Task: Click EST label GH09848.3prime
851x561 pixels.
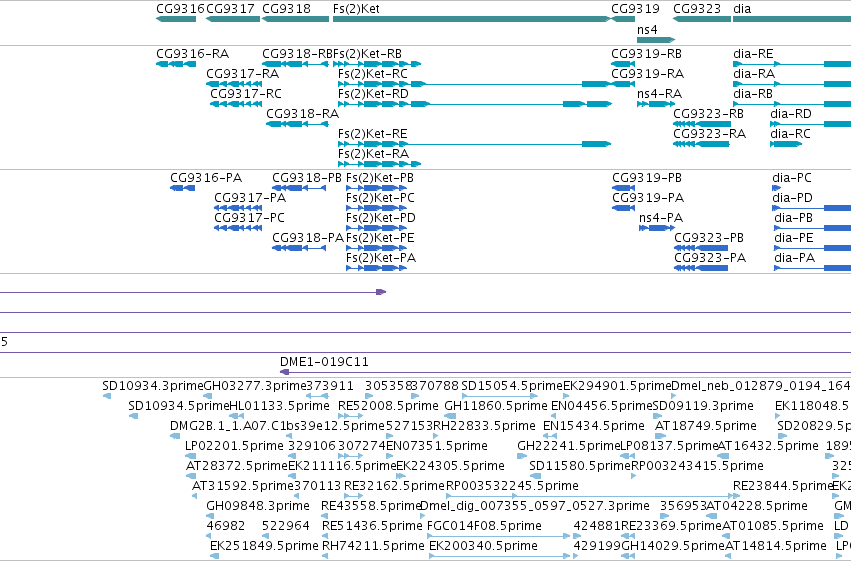Action: pyautogui.click(x=258, y=506)
